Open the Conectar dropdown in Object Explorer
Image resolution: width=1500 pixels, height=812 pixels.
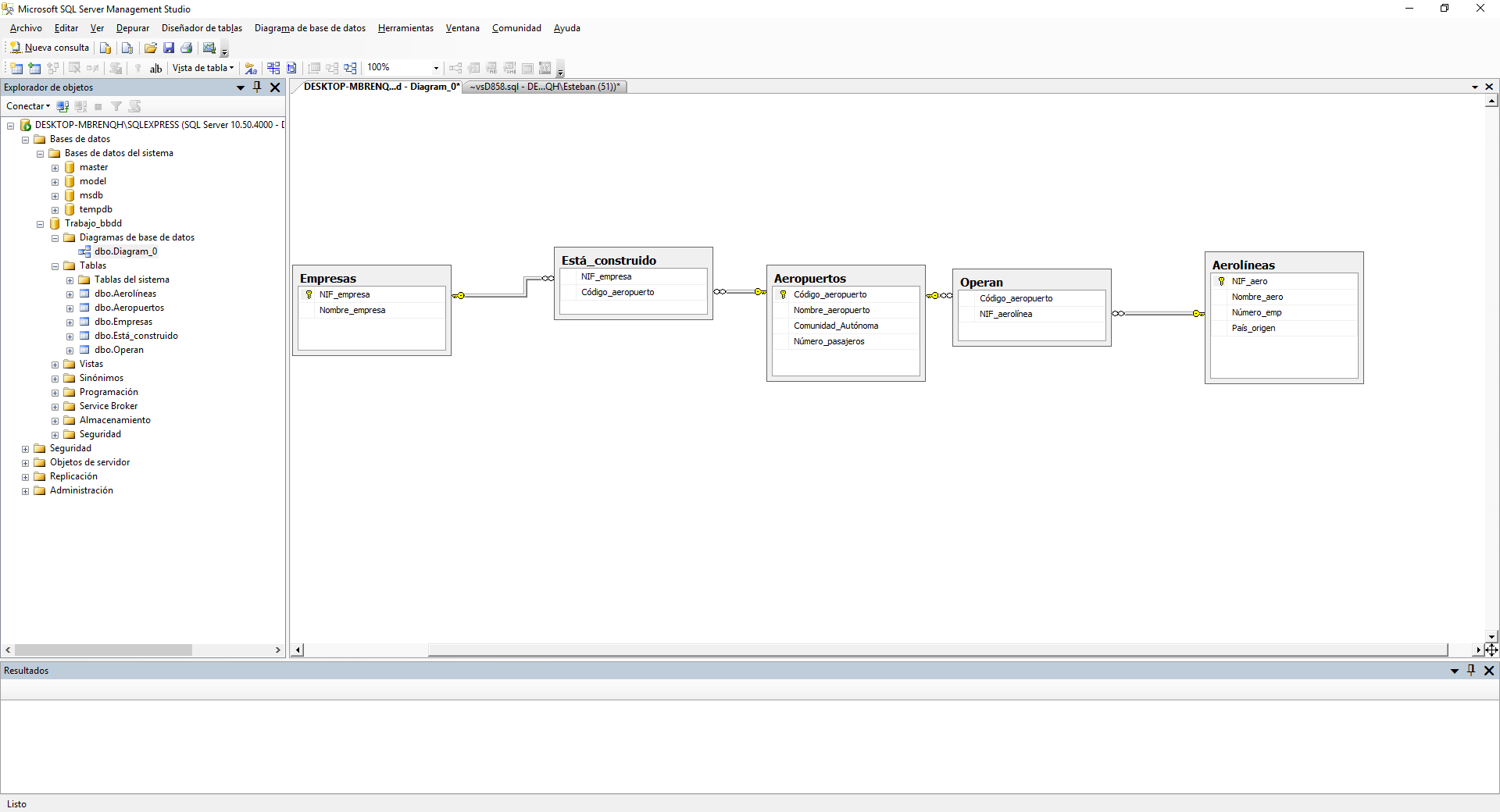pyautogui.click(x=28, y=106)
